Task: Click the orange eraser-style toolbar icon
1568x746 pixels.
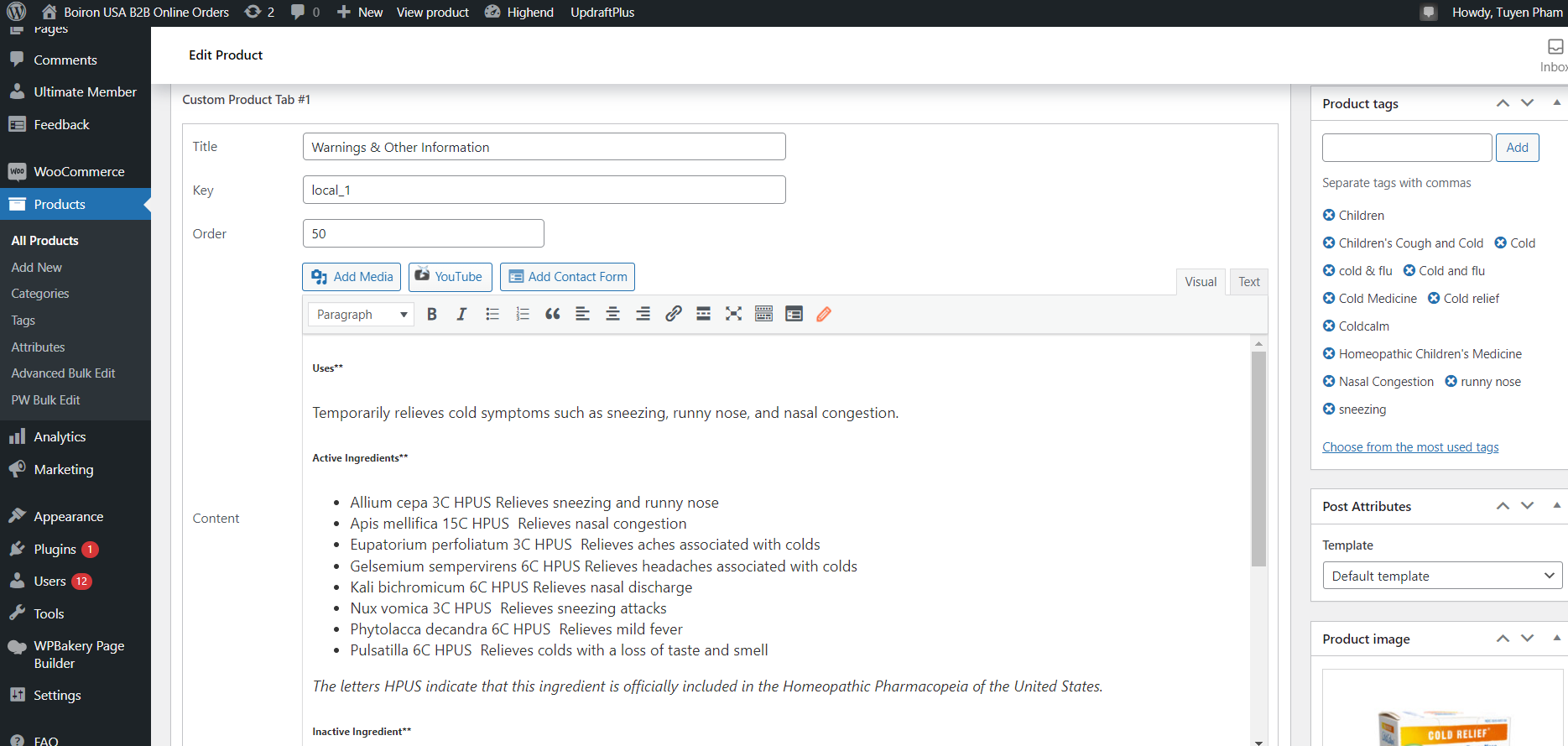Action: pos(824,314)
